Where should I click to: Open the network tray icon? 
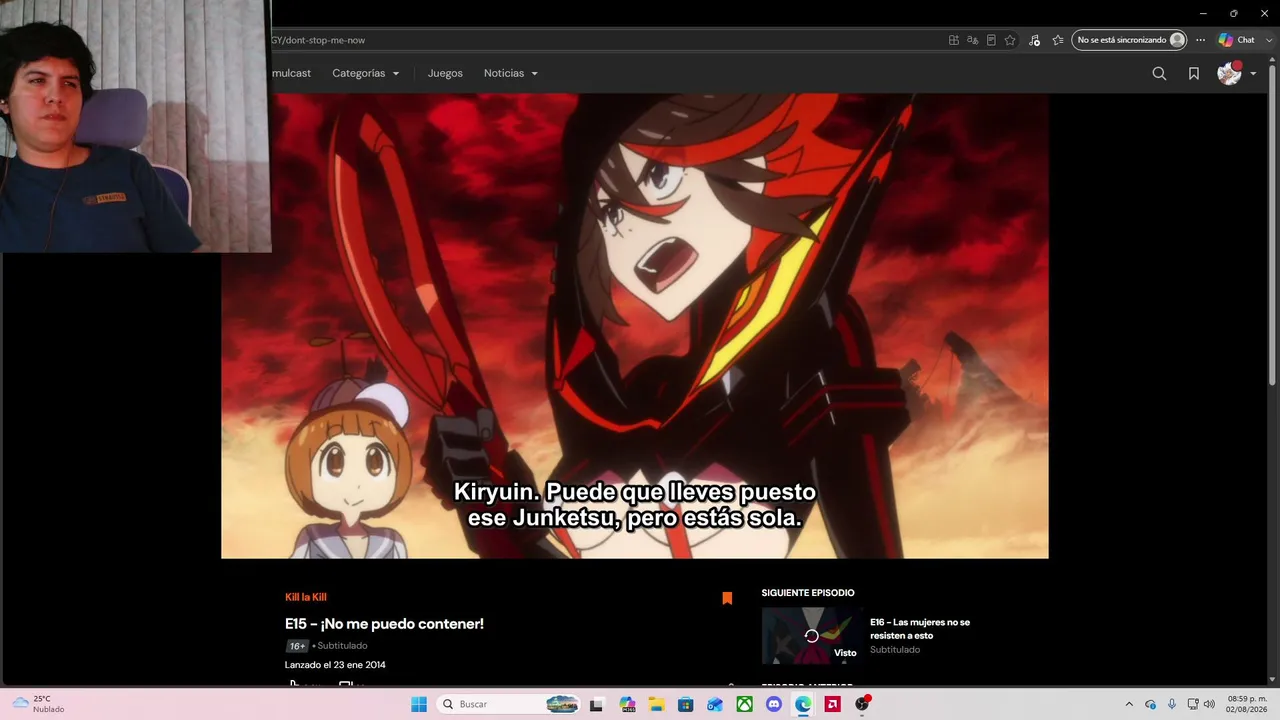[1193, 704]
